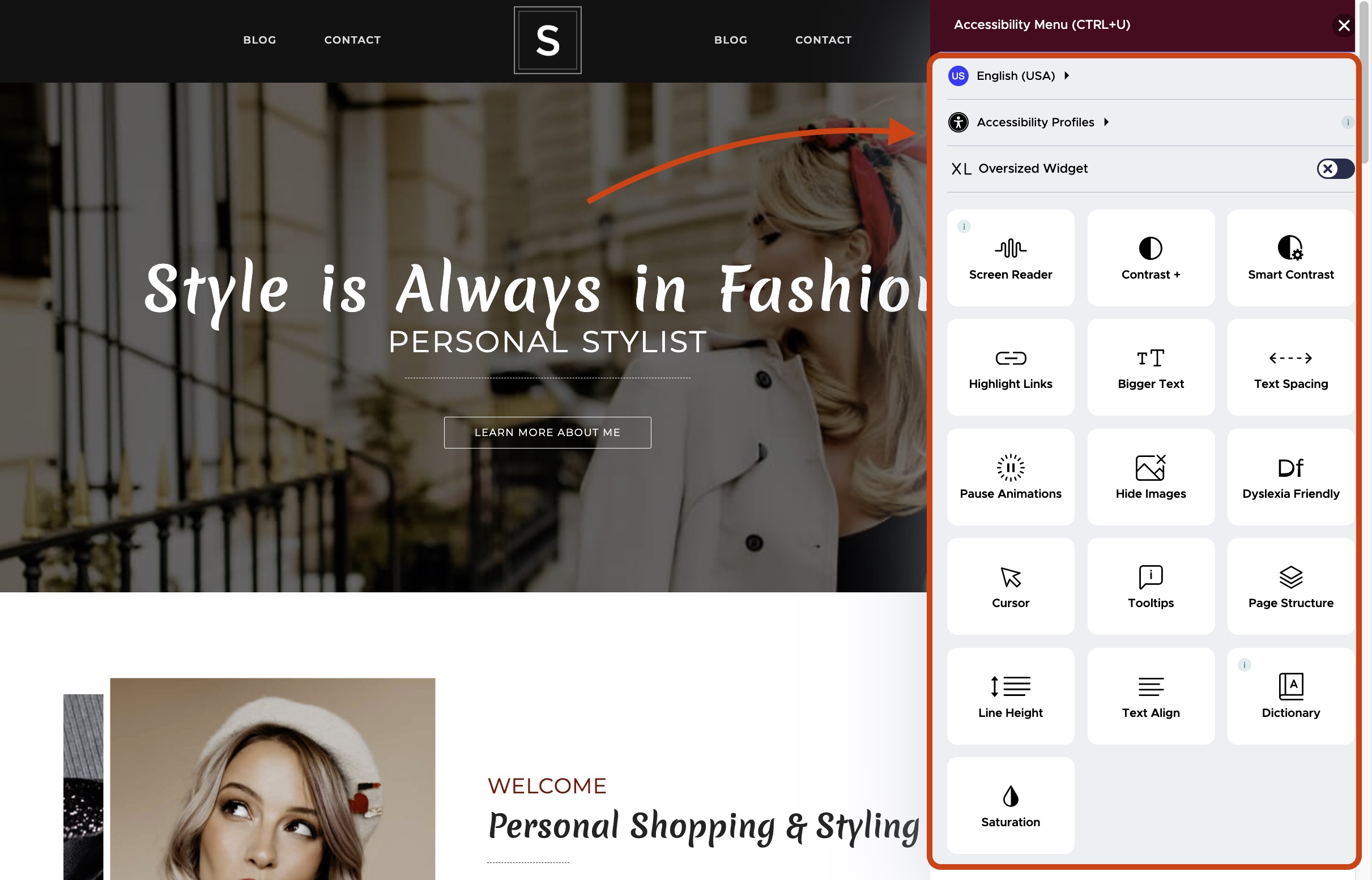Enable the Screen Reader tool
The width and height of the screenshot is (1372, 880).
(x=1010, y=257)
